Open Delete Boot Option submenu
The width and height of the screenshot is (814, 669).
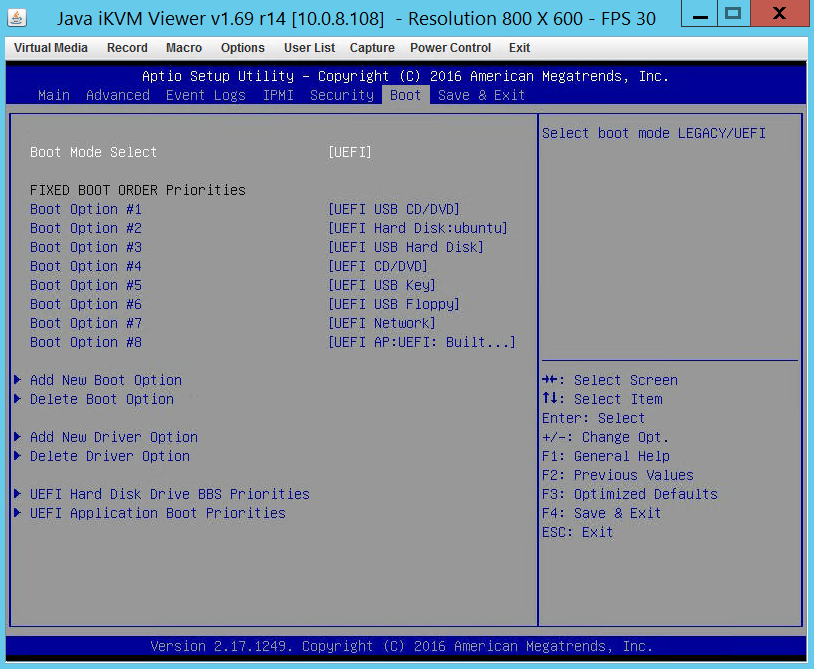pyautogui.click(x=102, y=399)
